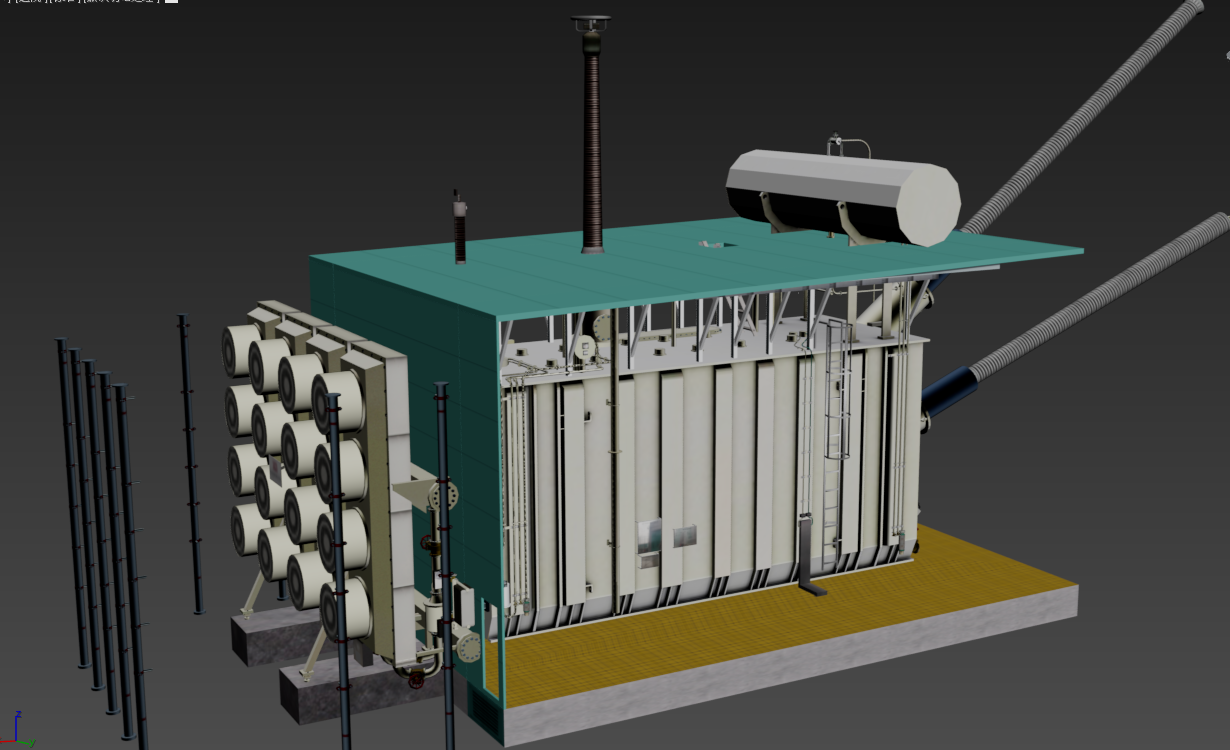The image size is (1230, 750).
Task: Click the XYZ world axis tripod
Action: [x=18, y=731]
